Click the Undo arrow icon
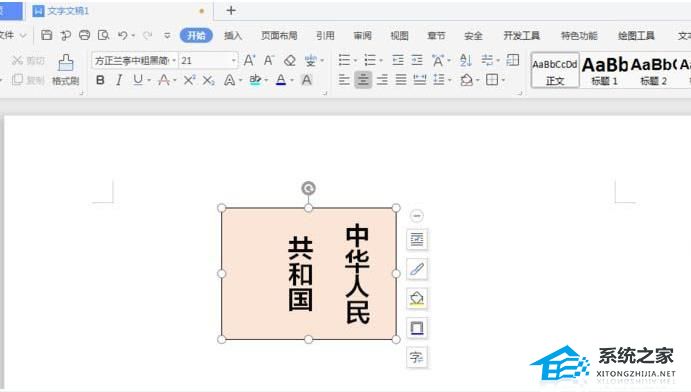The image size is (691, 392). [x=123, y=35]
